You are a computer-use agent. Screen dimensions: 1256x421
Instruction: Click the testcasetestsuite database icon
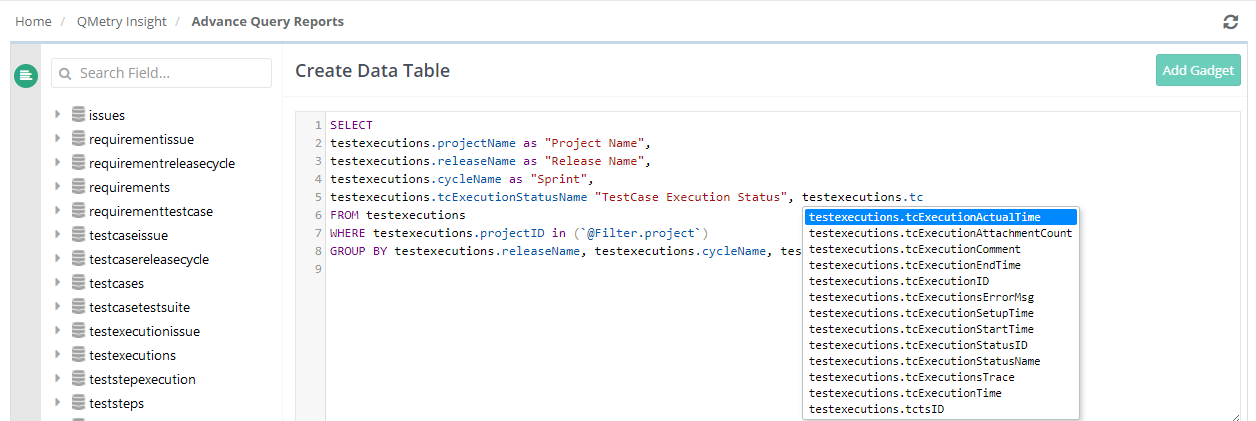79,306
